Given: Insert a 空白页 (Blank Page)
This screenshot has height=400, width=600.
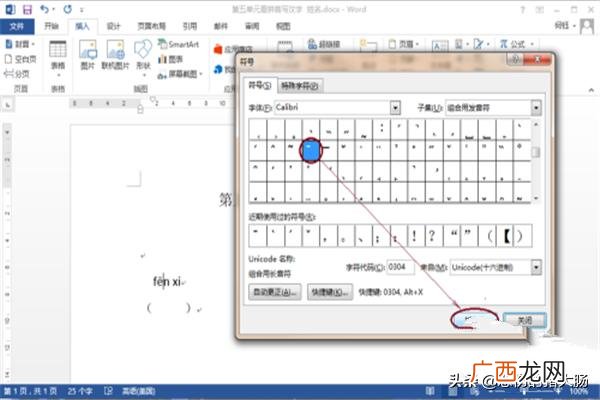Looking at the screenshot, I should (20, 59).
